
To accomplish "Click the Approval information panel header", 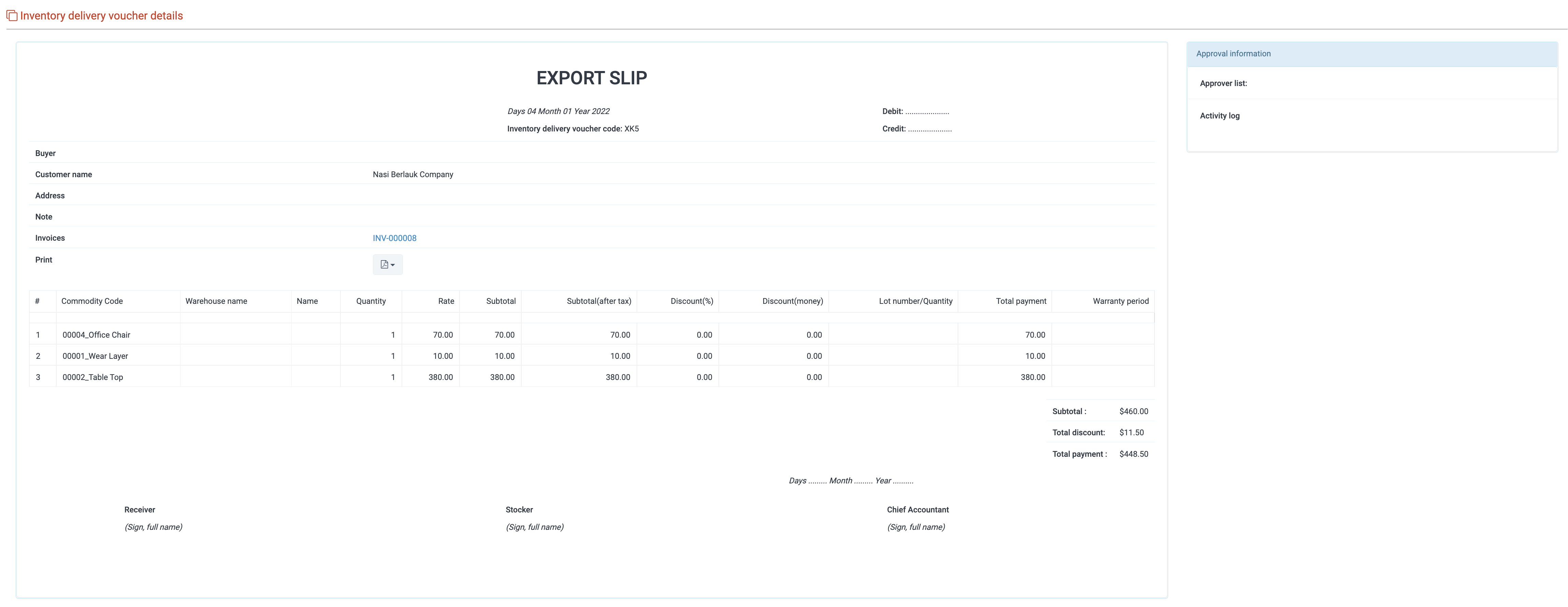I will (1233, 54).
